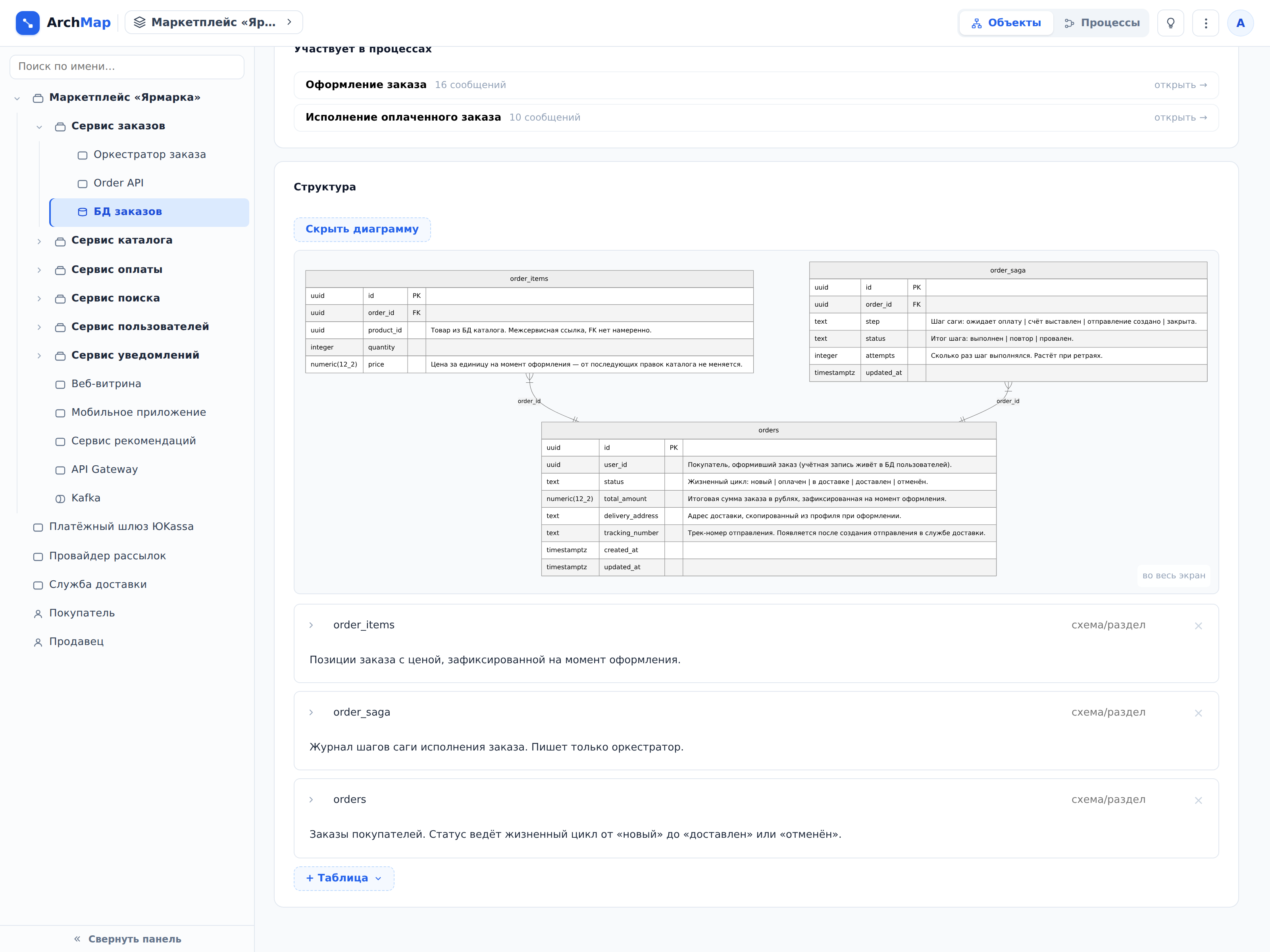The width and height of the screenshot is (1270, 952).
Task: Expand the order_items table details
Action: click(311, 625)
